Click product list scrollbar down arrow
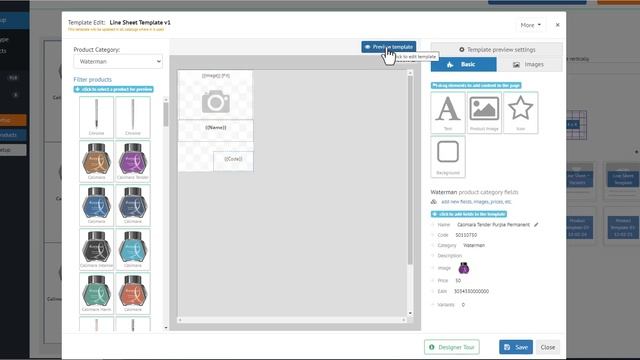The width and height of the screenshot is (640, 360). pyautogui.click(x=166, y=327)
